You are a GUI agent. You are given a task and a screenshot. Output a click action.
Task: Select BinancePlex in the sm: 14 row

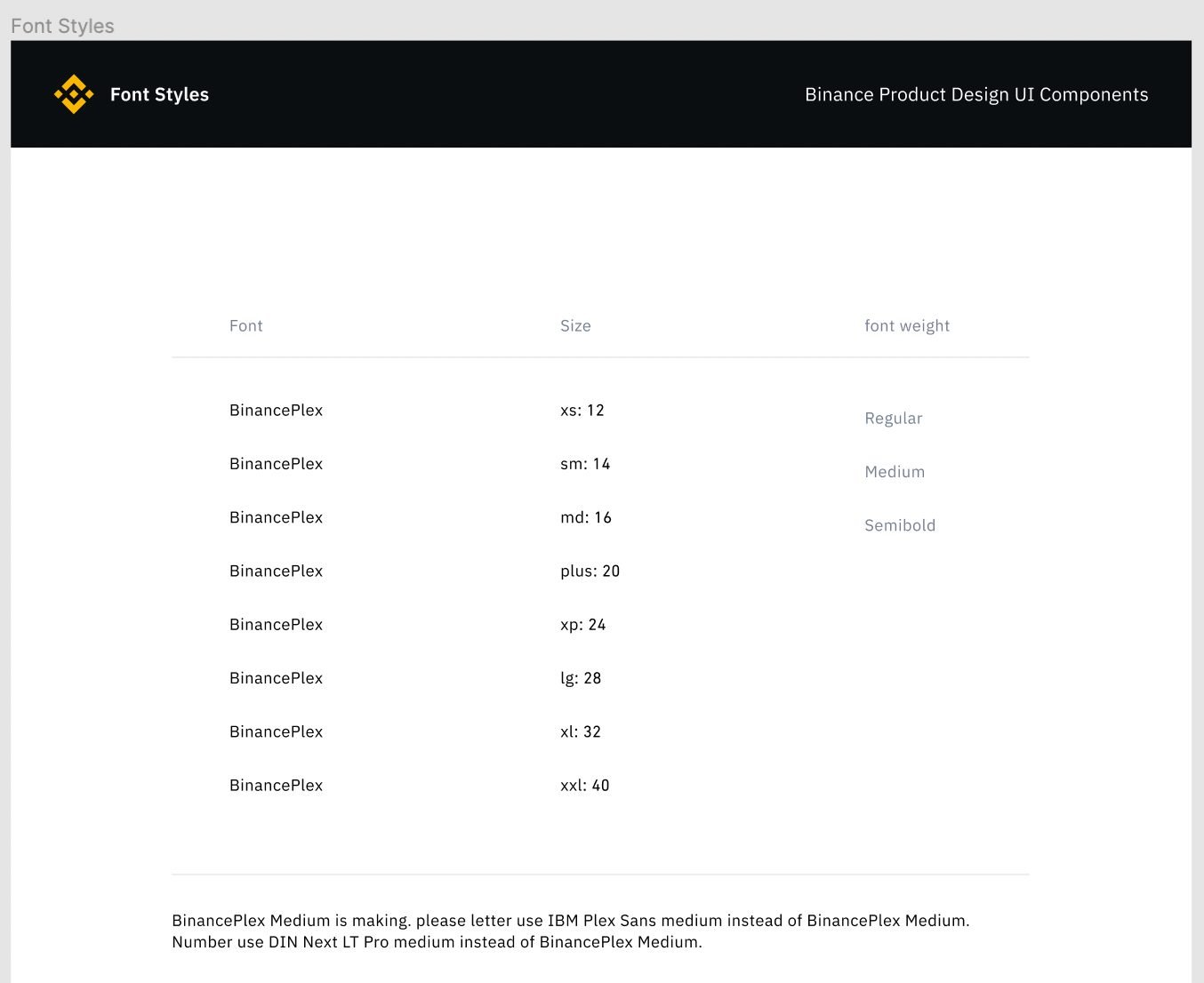[x=276, y=463]
